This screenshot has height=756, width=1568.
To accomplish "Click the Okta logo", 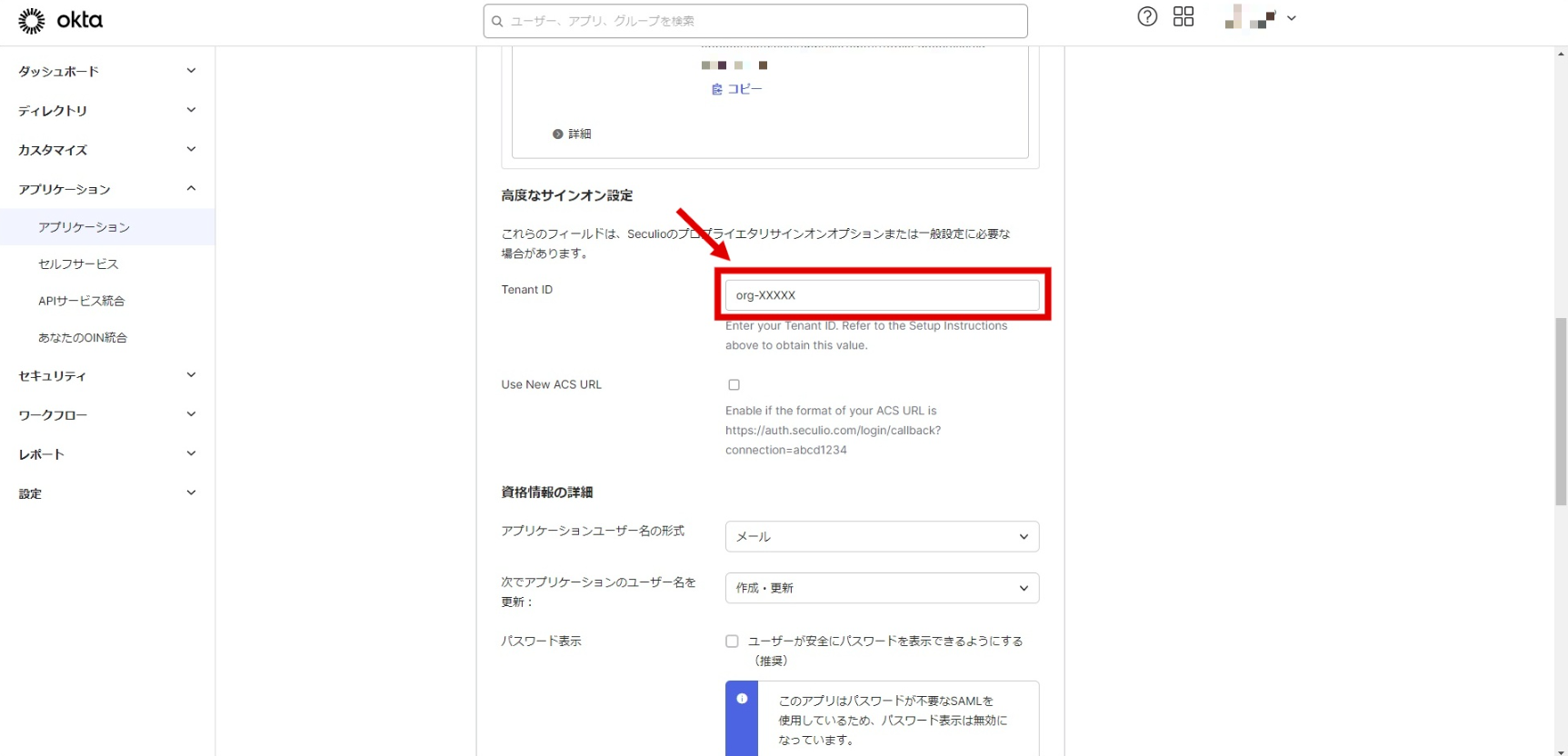I will pos(60,20).
